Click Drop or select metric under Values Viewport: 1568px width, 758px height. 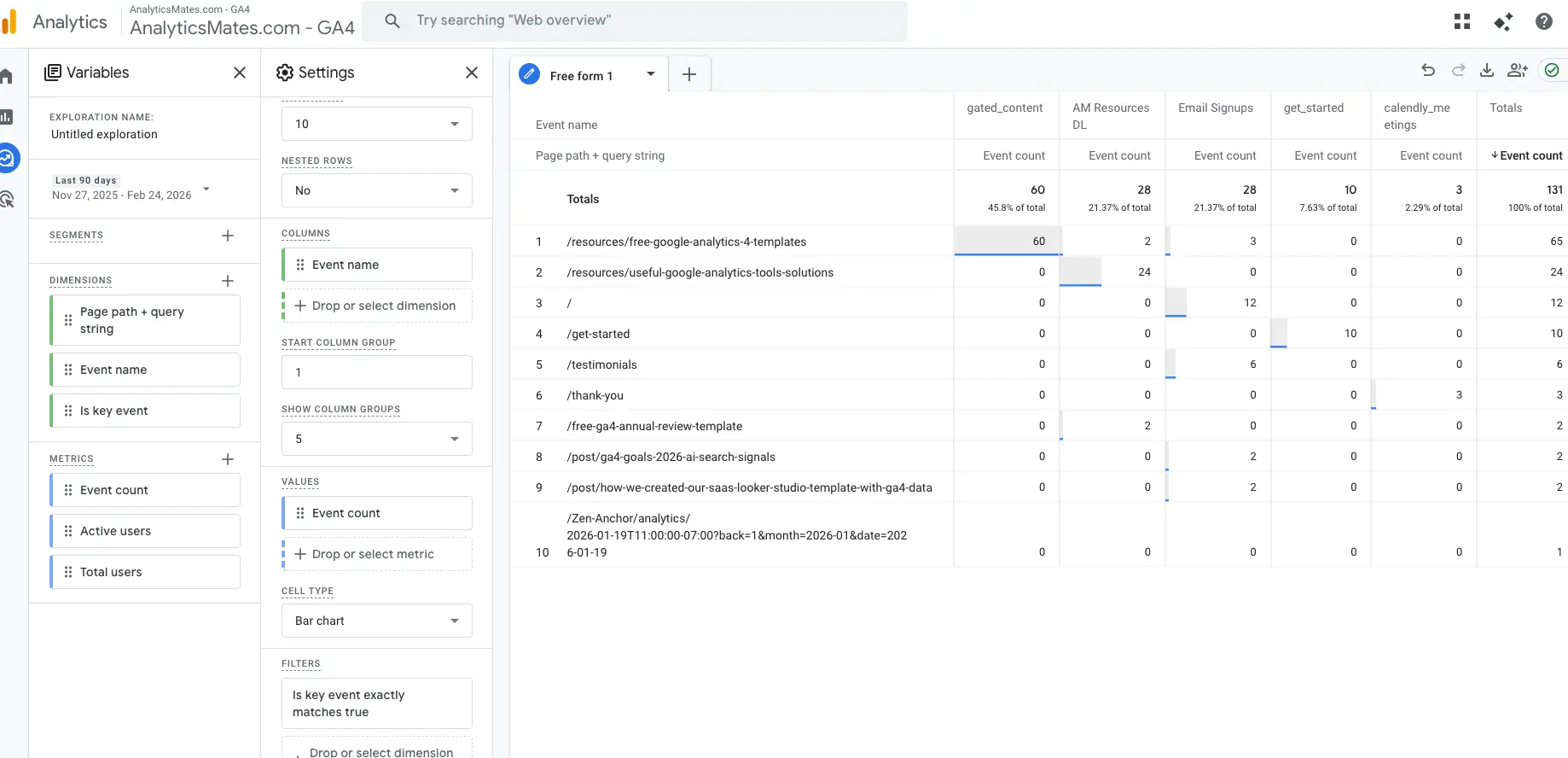[377, 554]
